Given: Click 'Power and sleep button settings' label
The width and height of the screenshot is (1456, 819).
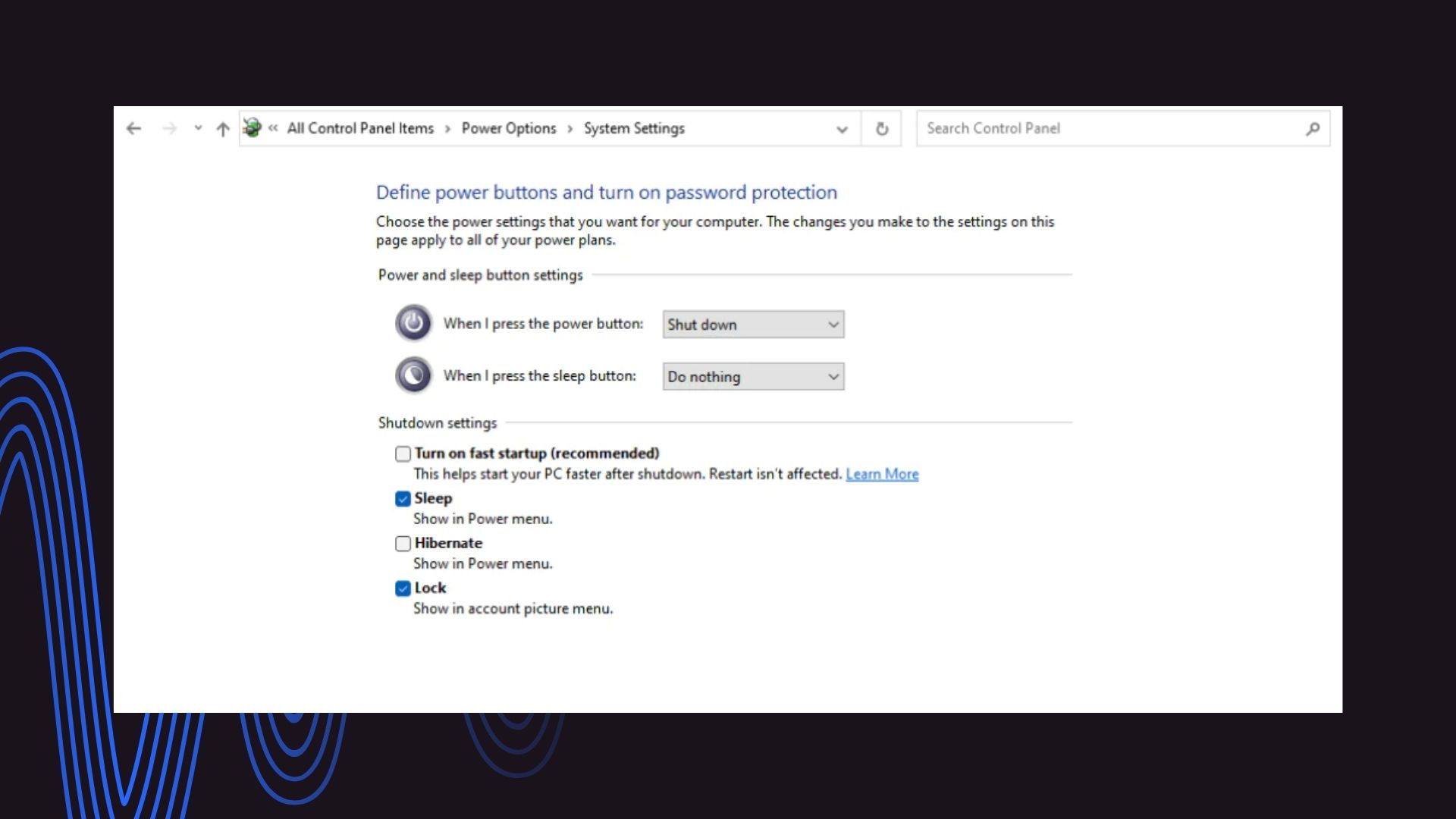Looking at the screenshot, I should [480, 275].
